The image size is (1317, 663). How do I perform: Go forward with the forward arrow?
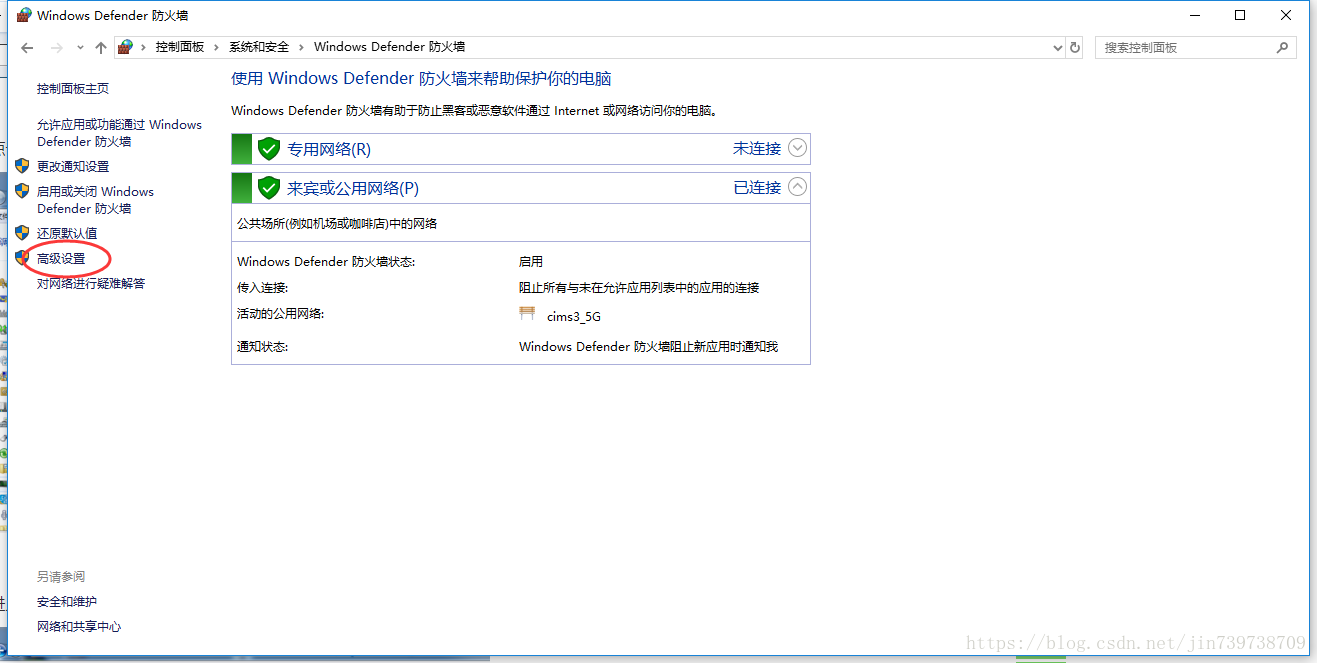coord(57,47)
